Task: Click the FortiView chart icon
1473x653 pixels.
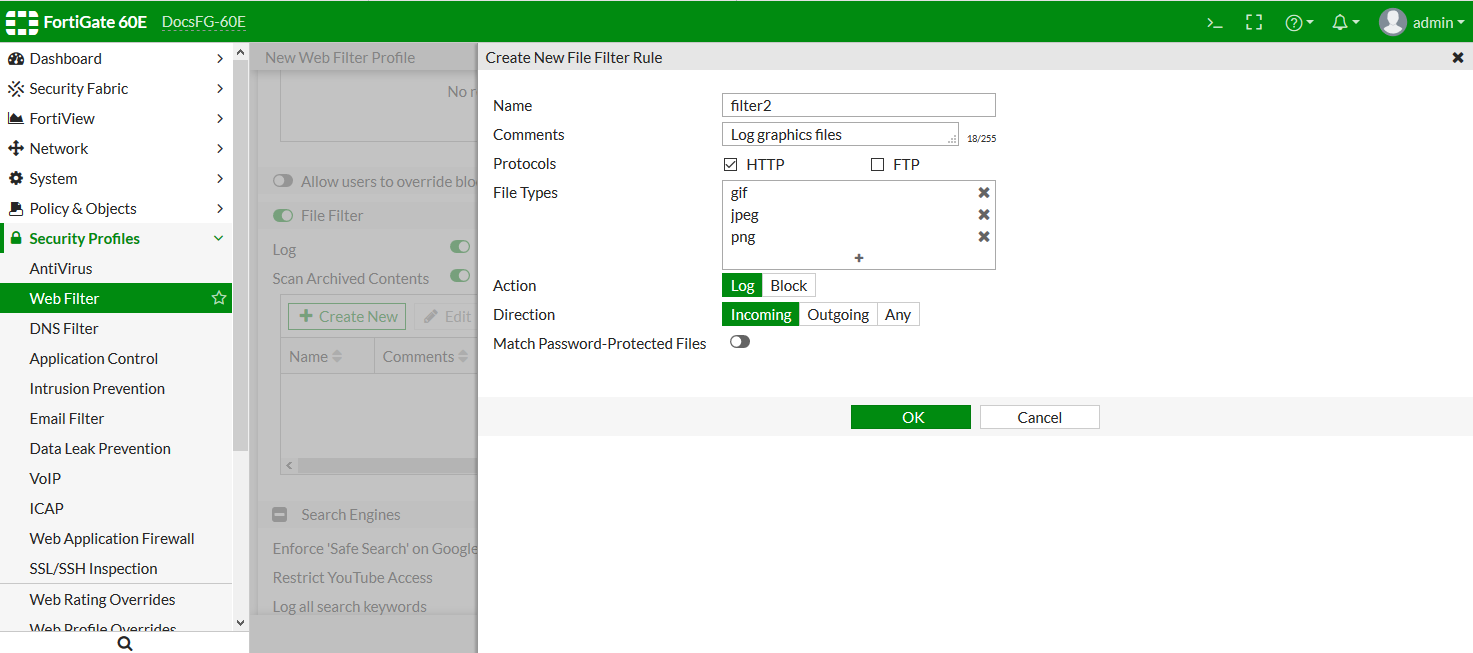Action: tap(15, 119)
